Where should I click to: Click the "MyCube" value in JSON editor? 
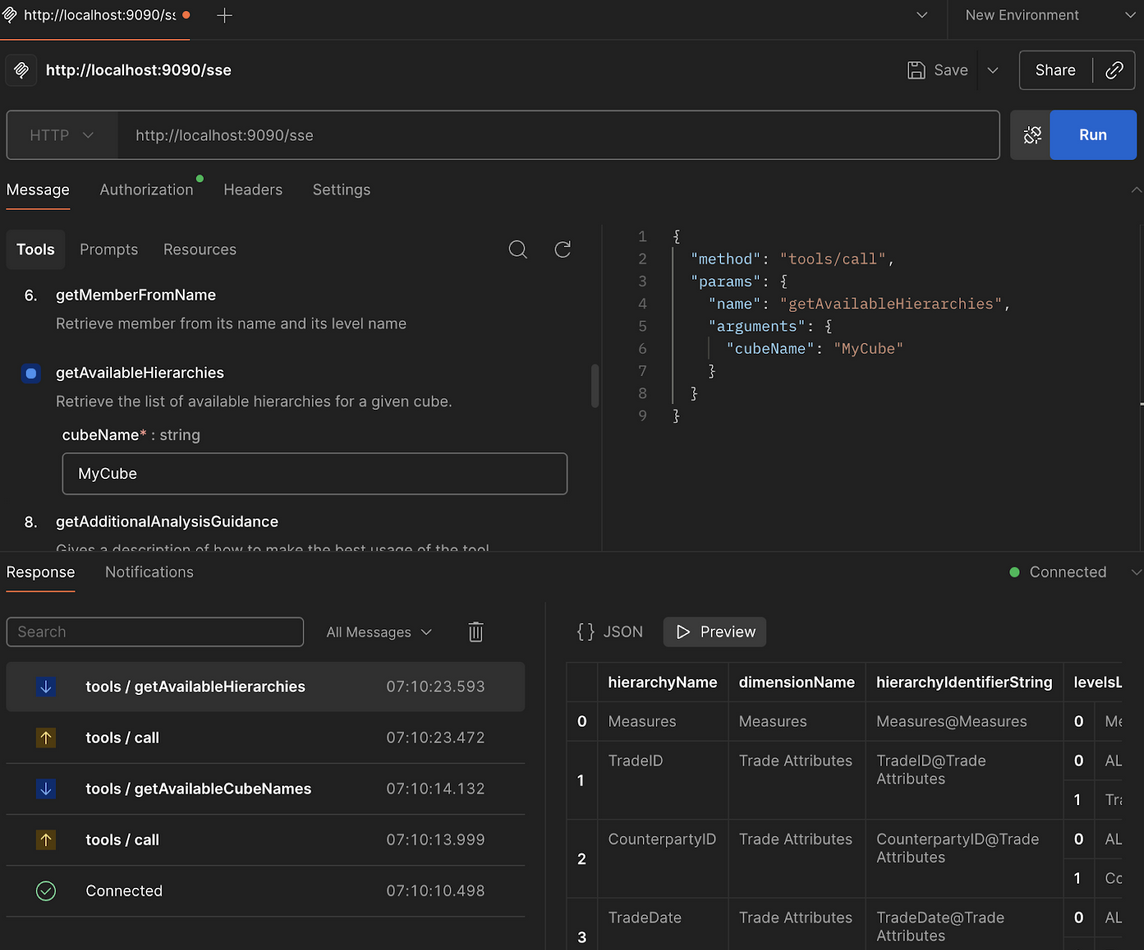coord(868,349)
